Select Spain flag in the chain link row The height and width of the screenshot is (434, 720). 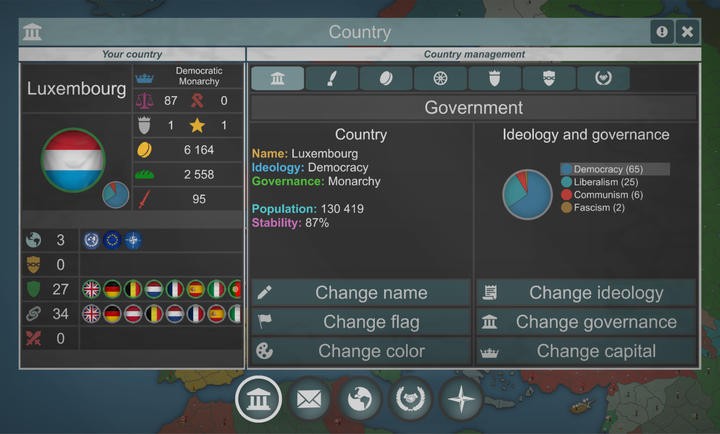point(216,314)
